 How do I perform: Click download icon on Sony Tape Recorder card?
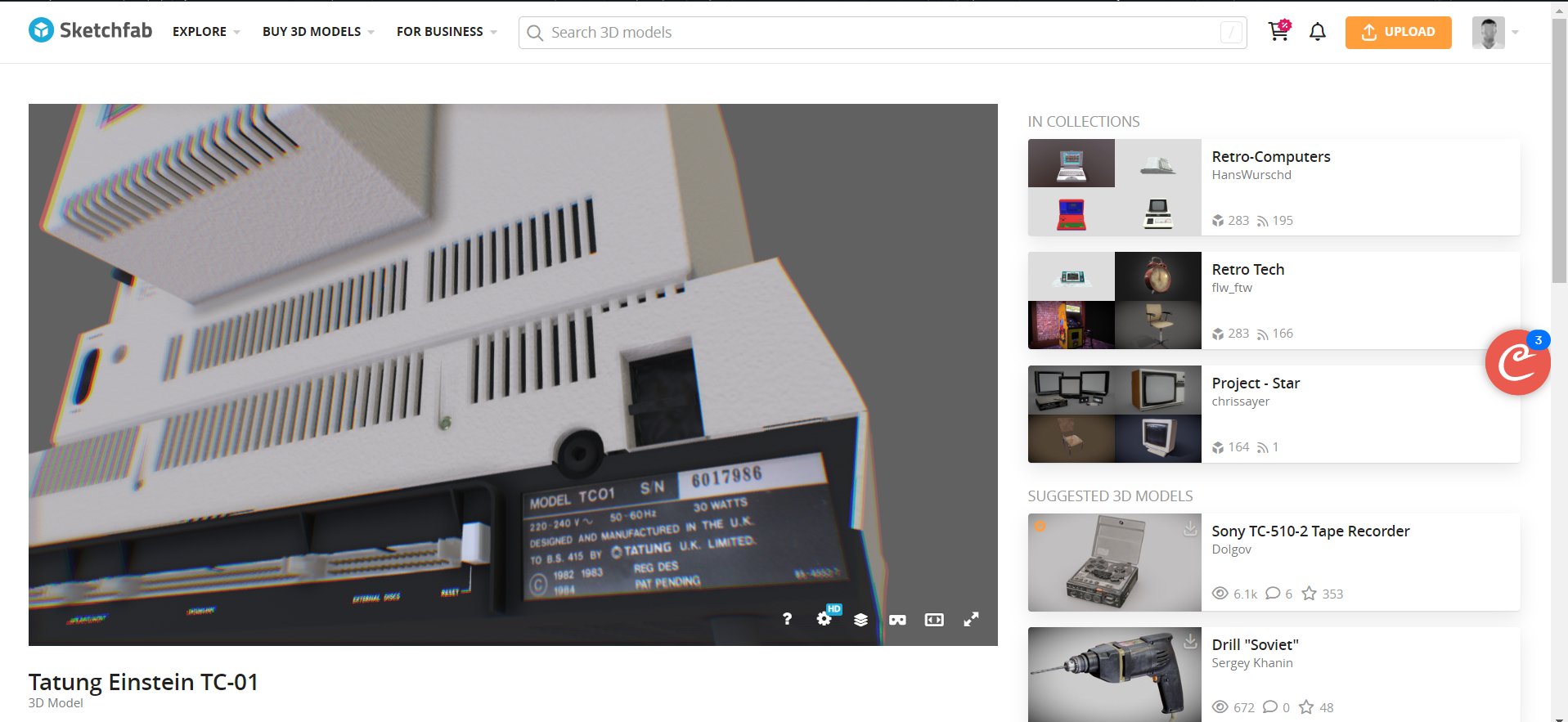pyautogui.click(x=1190, y=528)
